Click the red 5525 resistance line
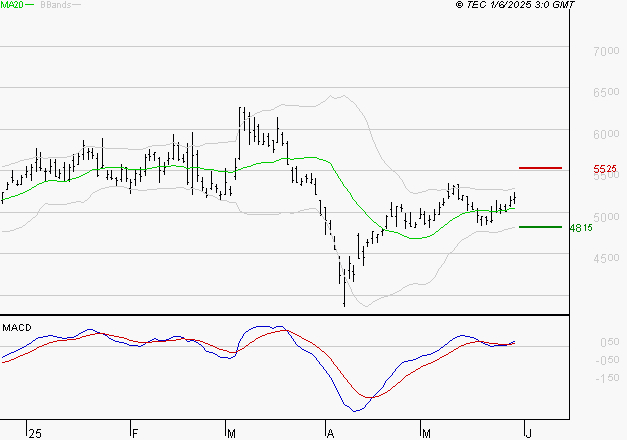This screenshot has height=440, width=627. tap(540, 168)
